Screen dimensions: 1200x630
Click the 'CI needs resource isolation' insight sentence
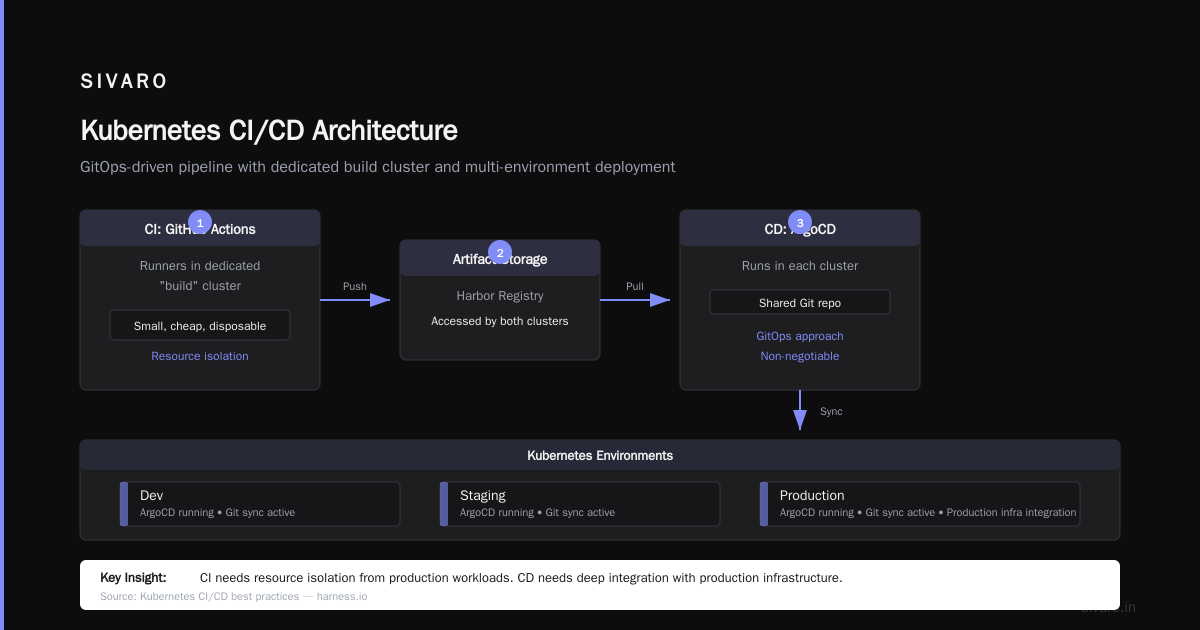[x=521, y=578]
